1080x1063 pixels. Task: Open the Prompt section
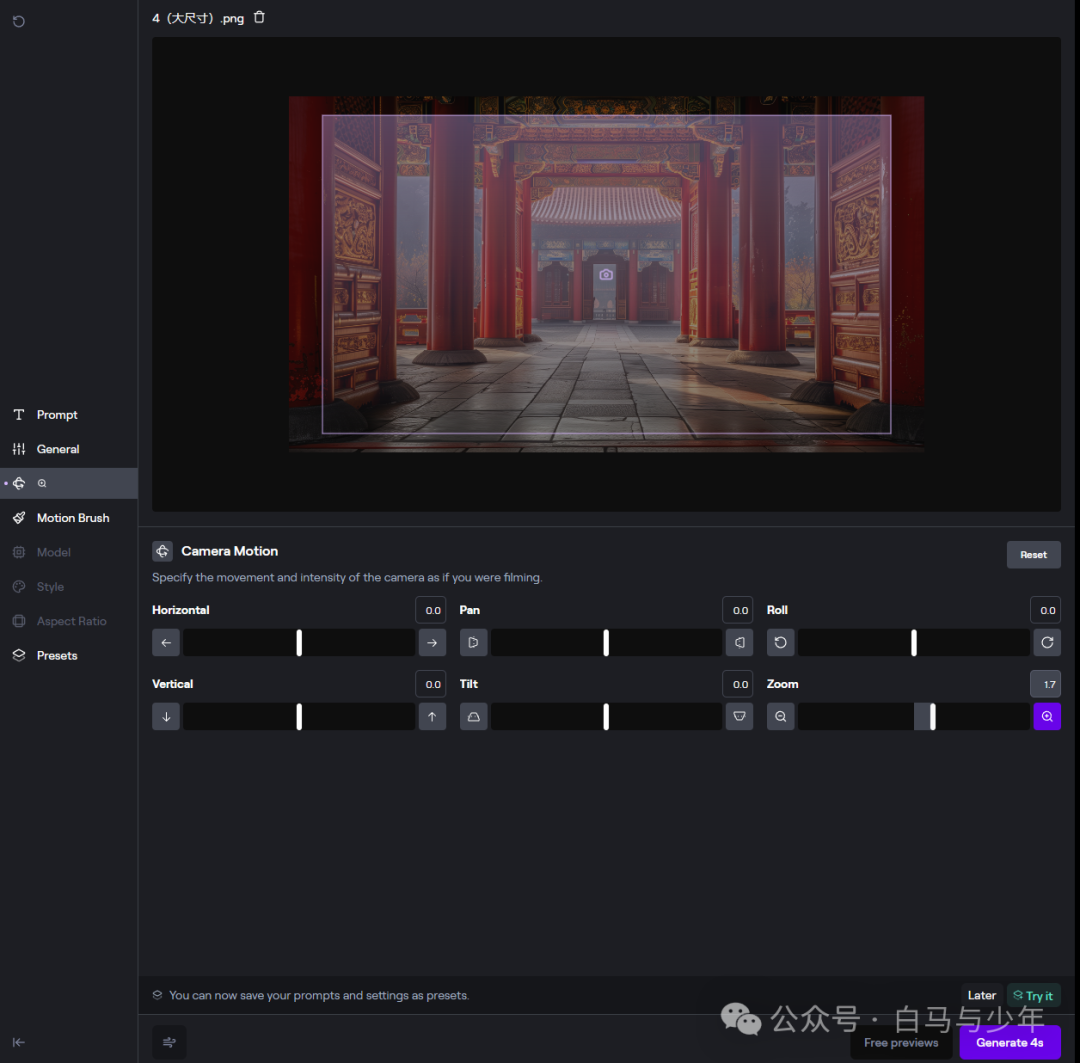pyautogui.click(x=57, y=415)
